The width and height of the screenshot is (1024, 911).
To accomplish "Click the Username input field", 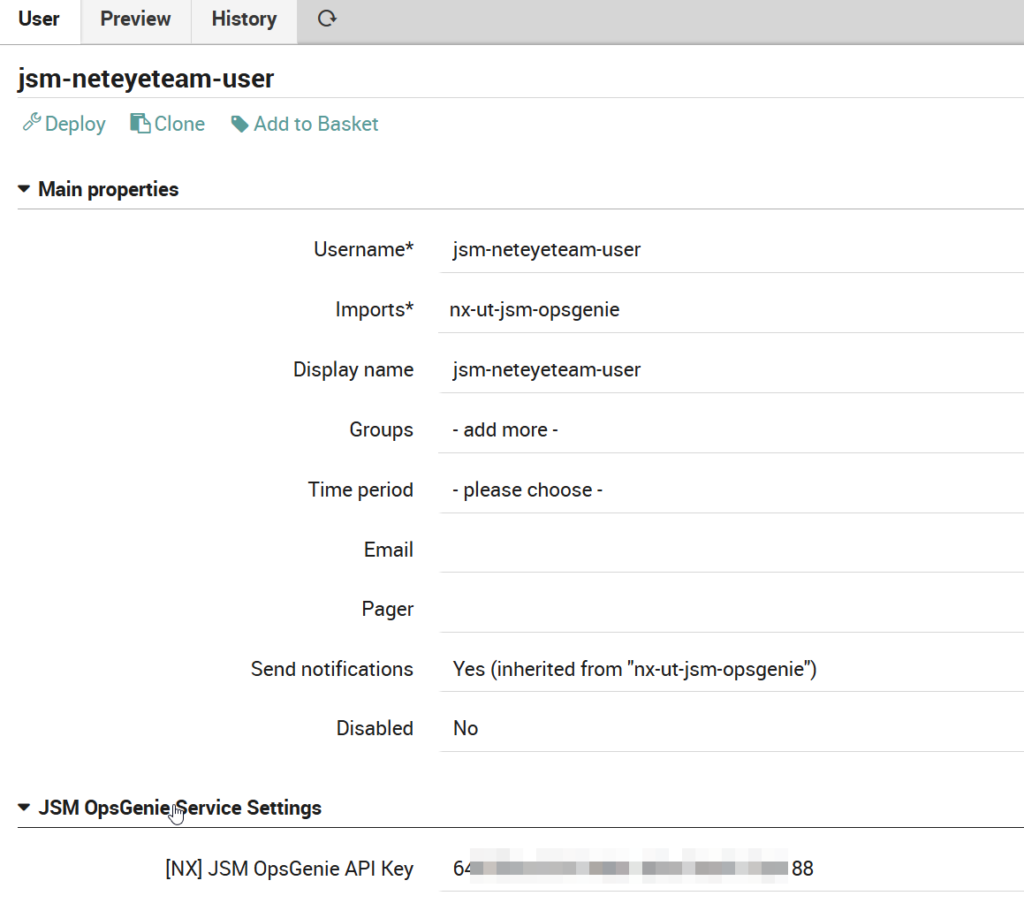I will tap(731, 249).
